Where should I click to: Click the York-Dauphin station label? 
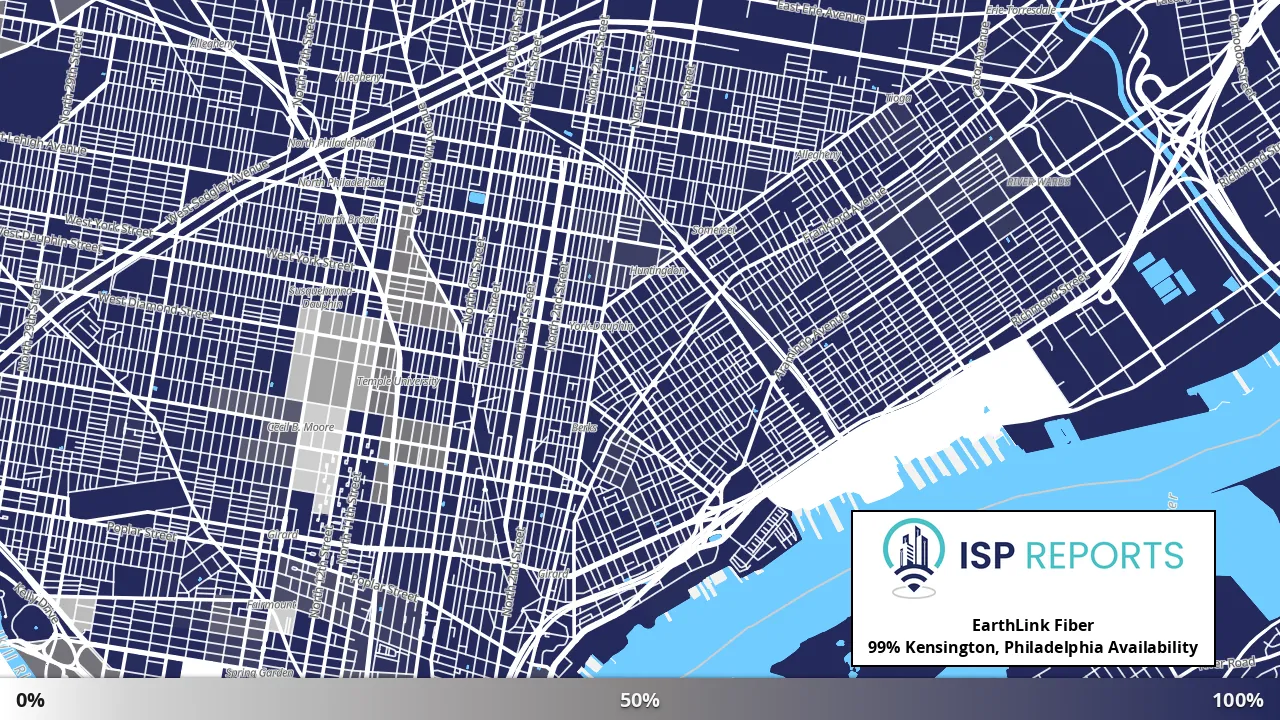pyautogui.click(x=601, y=326)
